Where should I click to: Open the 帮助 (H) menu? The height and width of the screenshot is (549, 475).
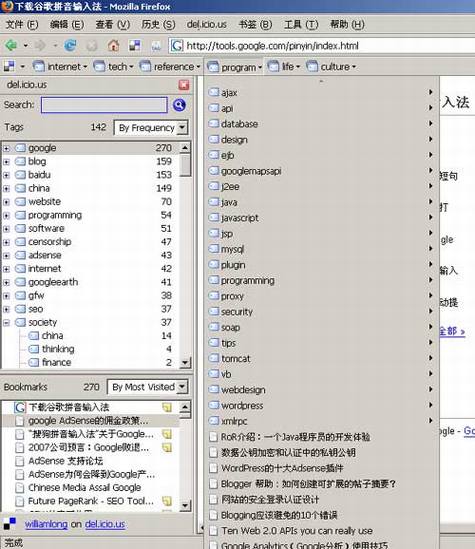[347, 25]
